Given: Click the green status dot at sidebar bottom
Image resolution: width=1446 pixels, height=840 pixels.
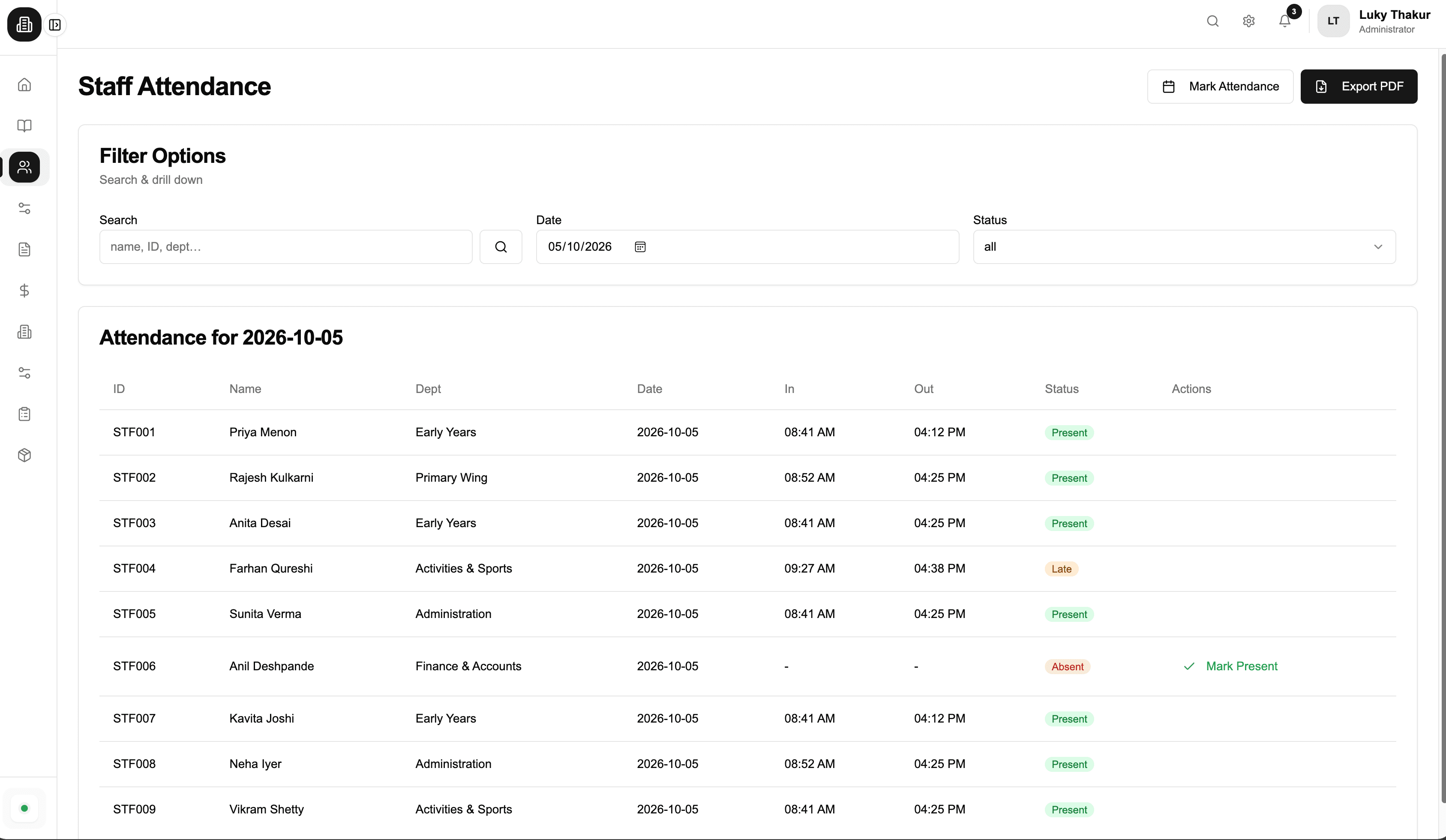Looking at the screenshot, I should (24, 808).
